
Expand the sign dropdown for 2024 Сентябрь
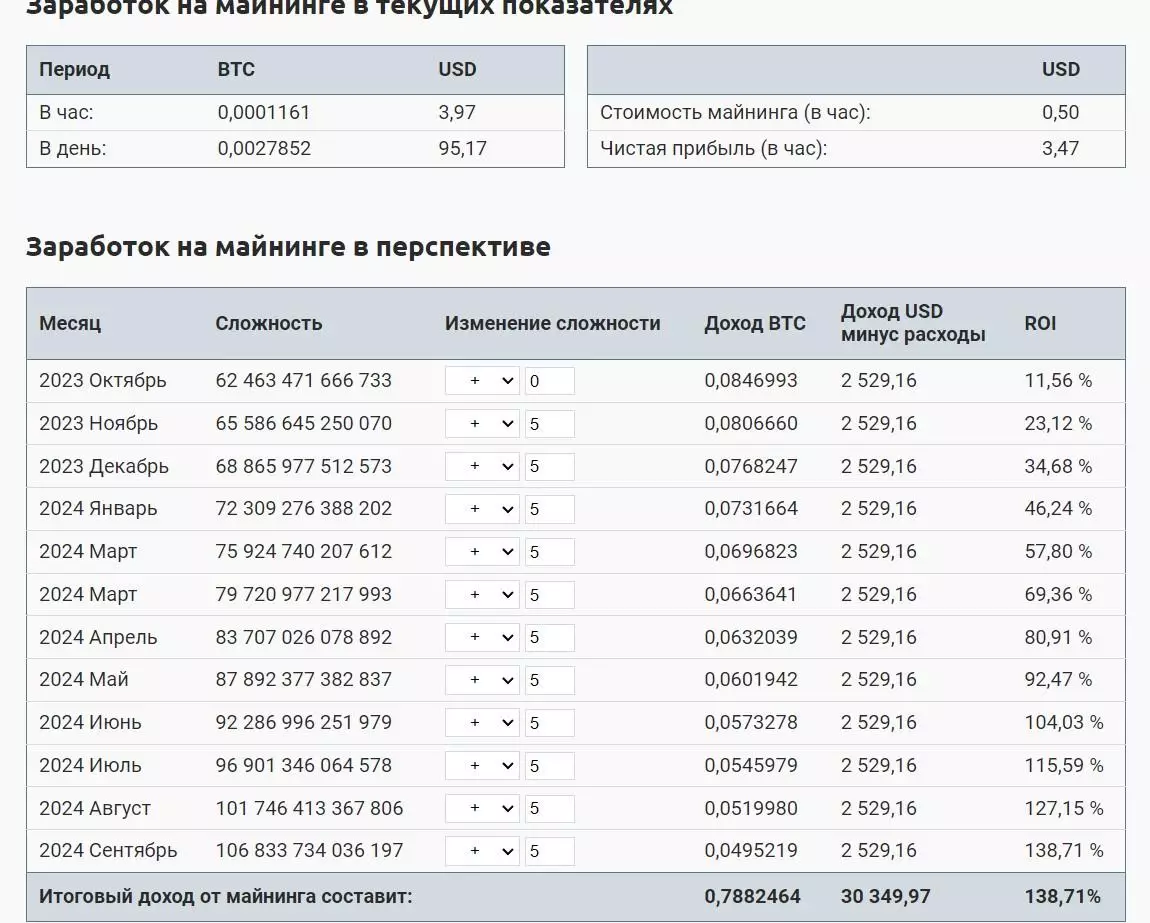[481, 851]
